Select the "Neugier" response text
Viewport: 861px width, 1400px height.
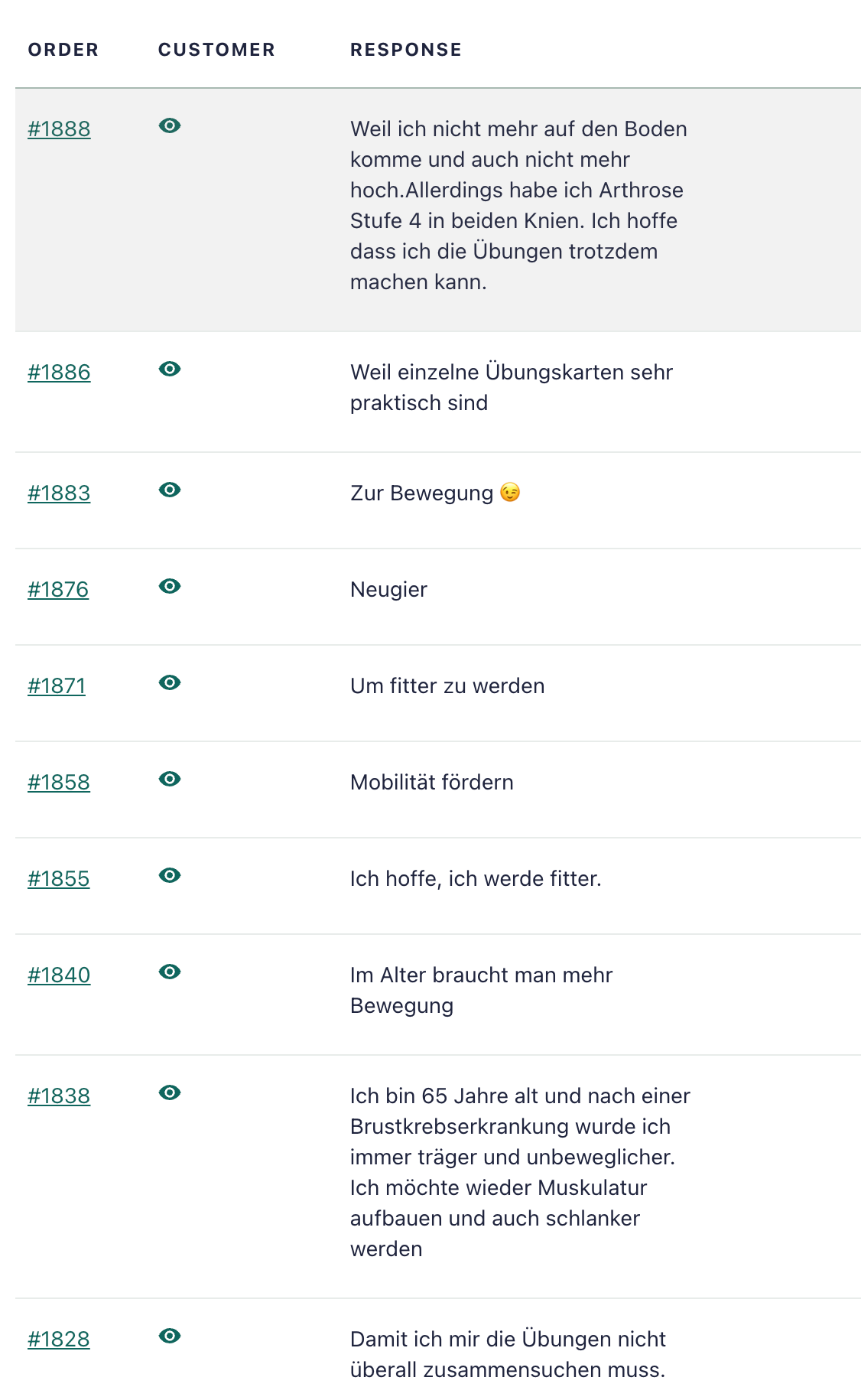tap(388, 589)
